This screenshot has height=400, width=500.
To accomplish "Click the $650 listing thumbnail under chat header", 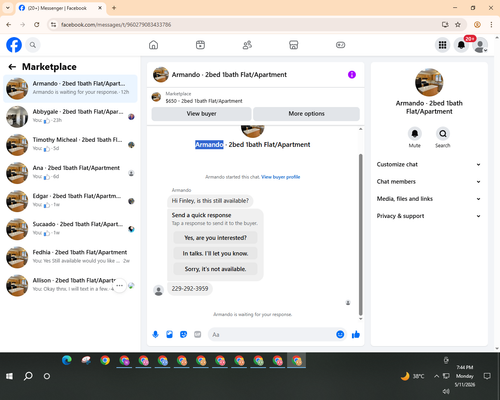I will point(156,97).
